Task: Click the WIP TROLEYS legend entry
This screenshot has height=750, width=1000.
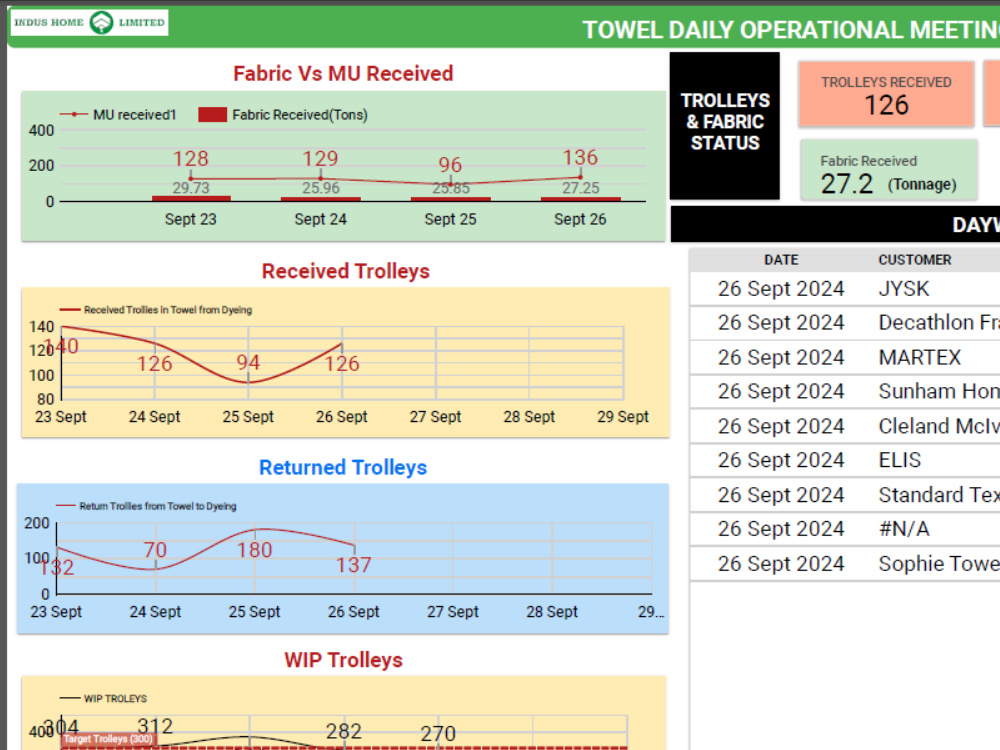Action: pyautogui.click(x=103, y=698)
